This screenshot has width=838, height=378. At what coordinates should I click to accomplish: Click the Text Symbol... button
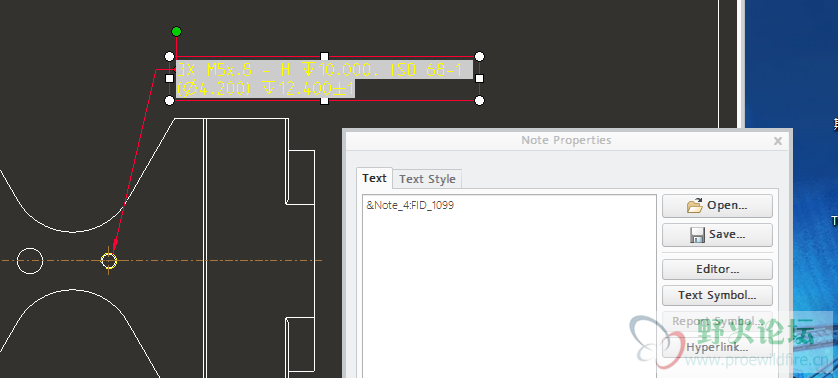tap(717, 295)
